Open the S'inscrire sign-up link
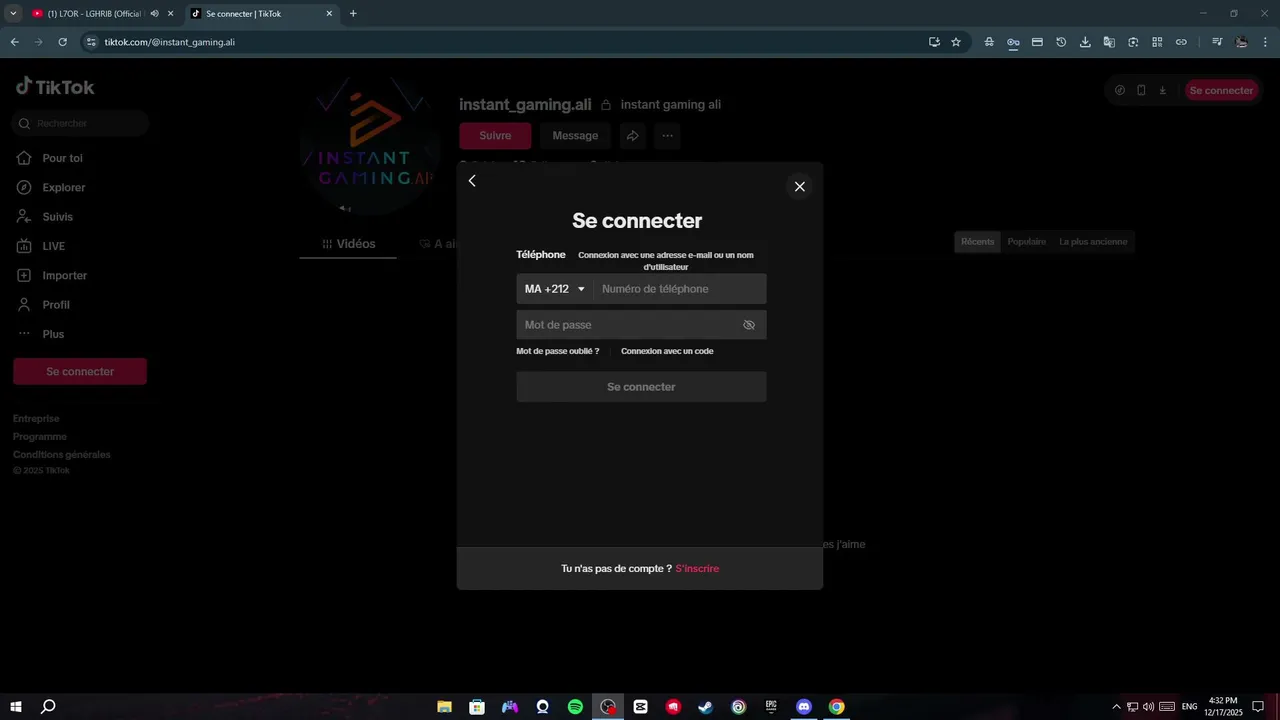The height and width of the screenshot is (720, 1280). click(x=697, y=568)
